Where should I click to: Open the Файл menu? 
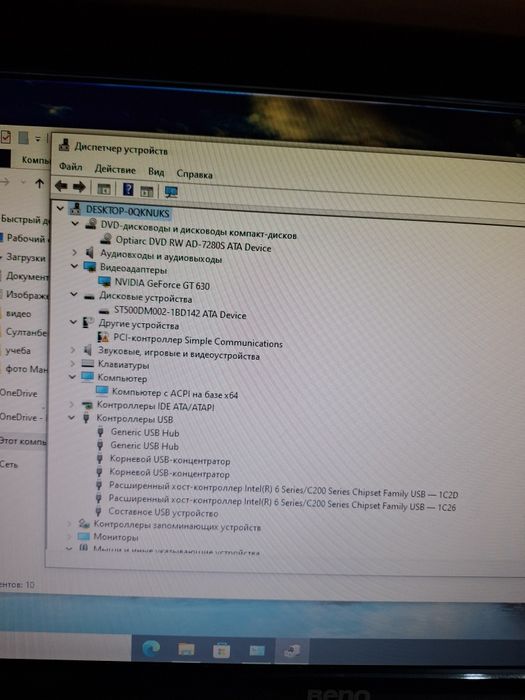[71, 167]
